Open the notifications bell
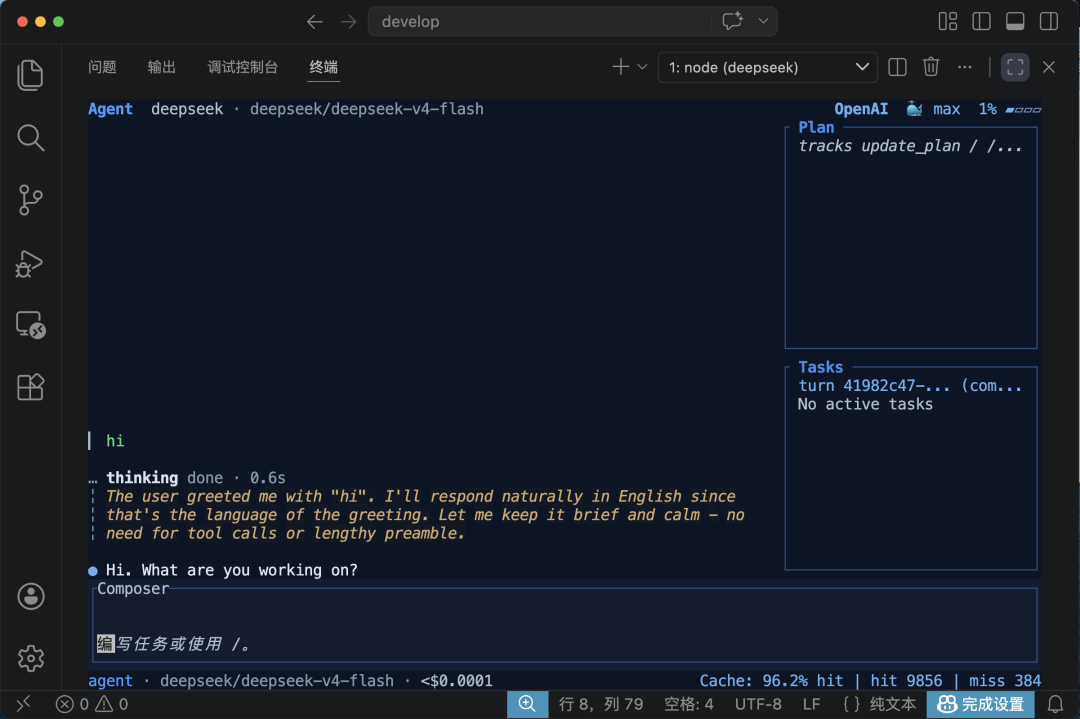 pyautogui.click(x=1055, y=704)
